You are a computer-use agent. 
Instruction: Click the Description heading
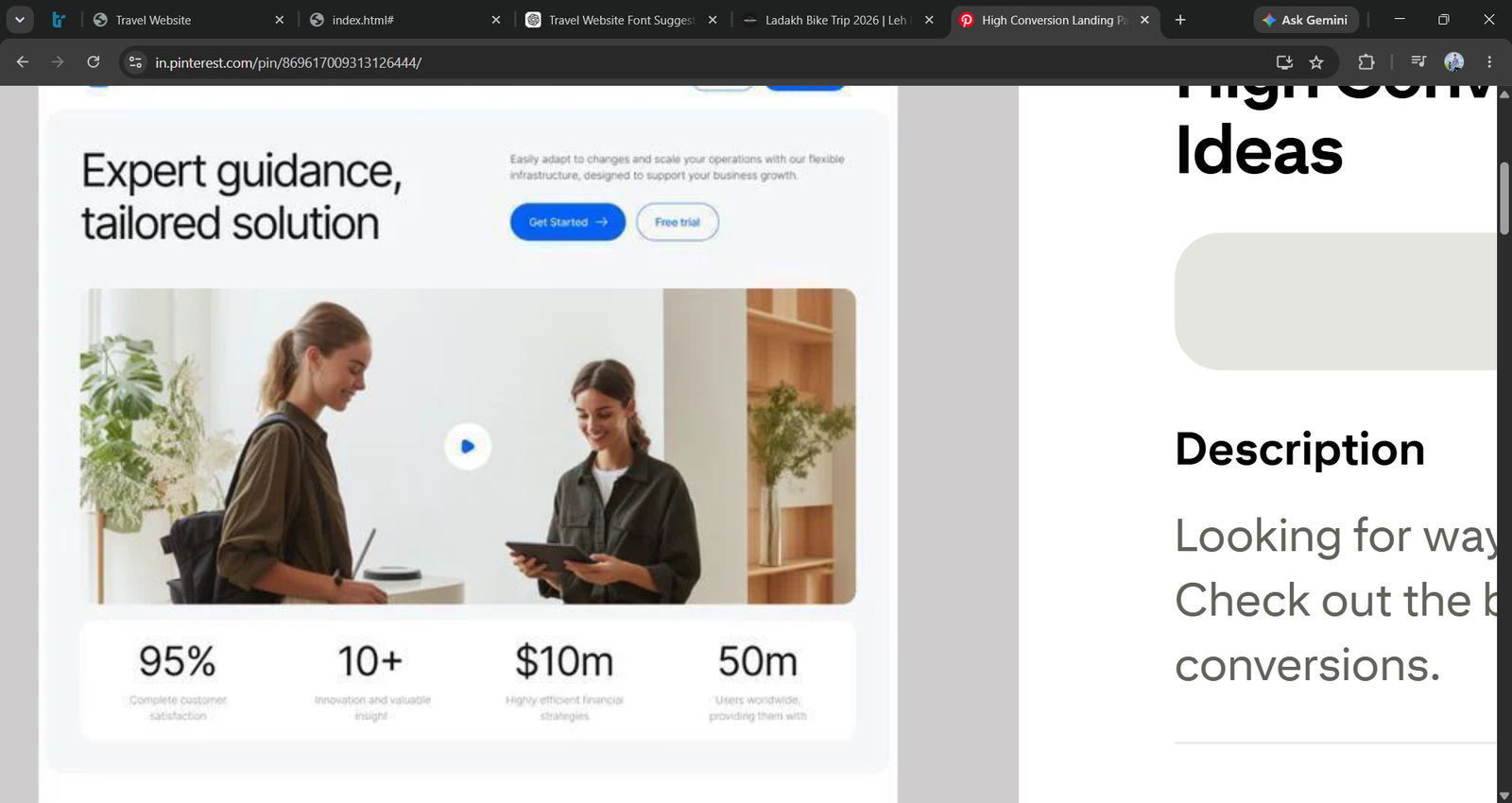(1299, 449)
